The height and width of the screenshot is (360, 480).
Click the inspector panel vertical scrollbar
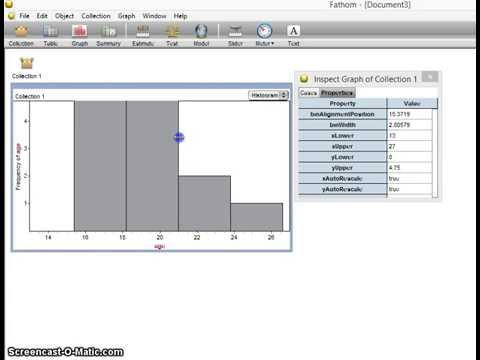click(x=435, y=153)
